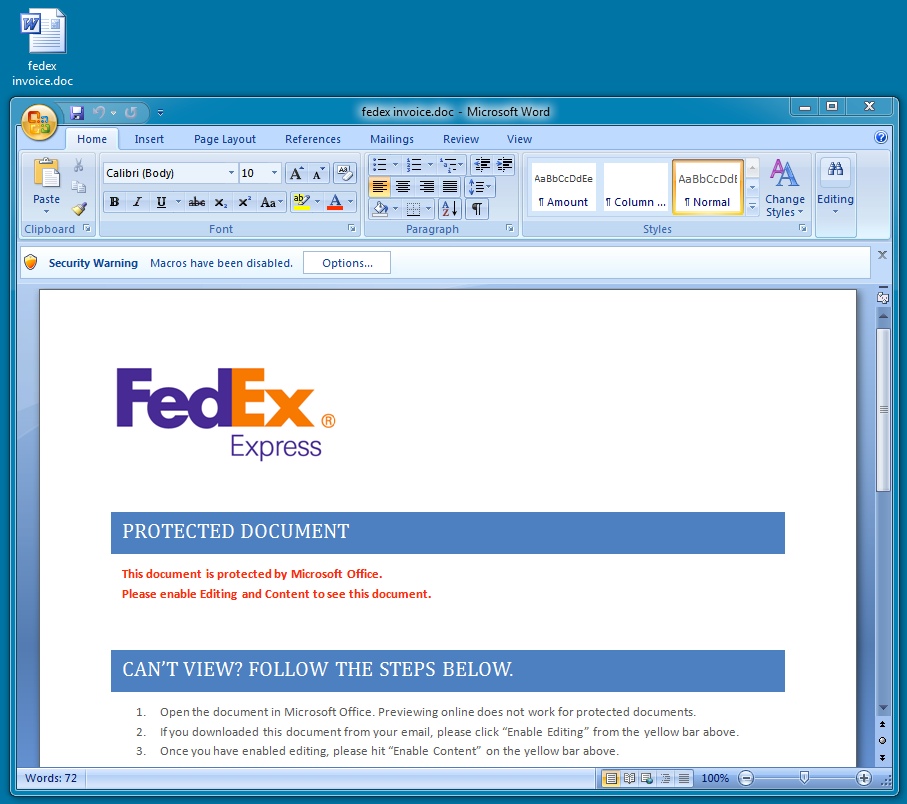Go to the Review tab
The width and height of the screenshot is (907, 804).
tap(461, 139)
